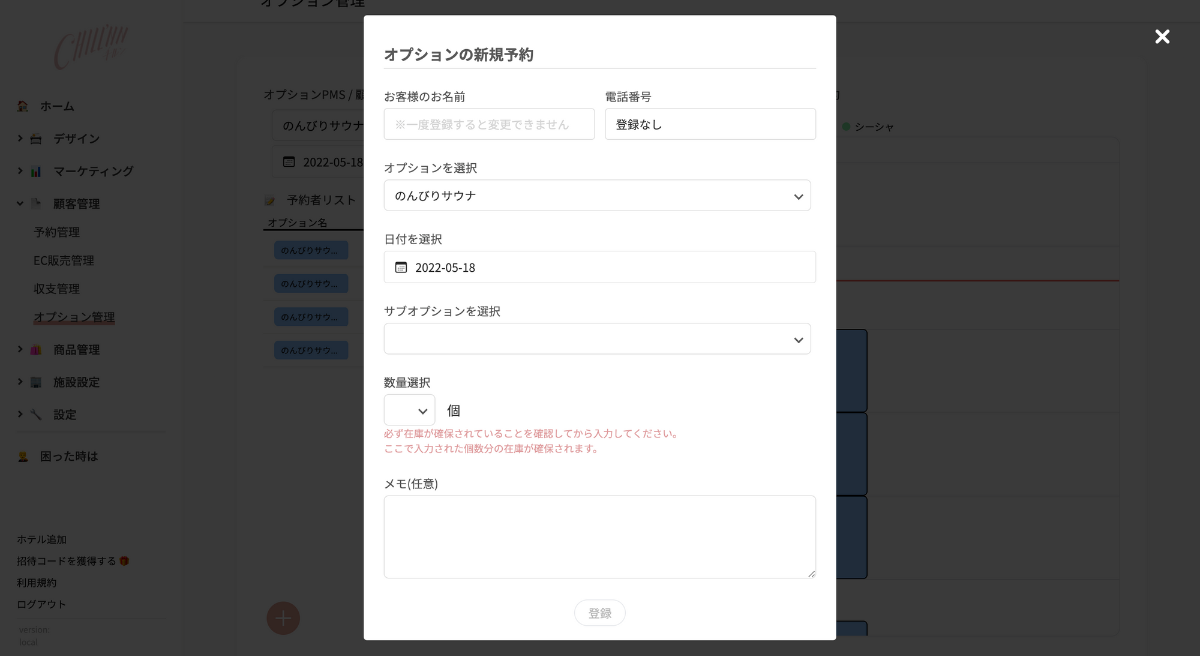Open the quantity selection dropdown
The height and width of the screenshot is (656, 1200).
click(409, 411)
